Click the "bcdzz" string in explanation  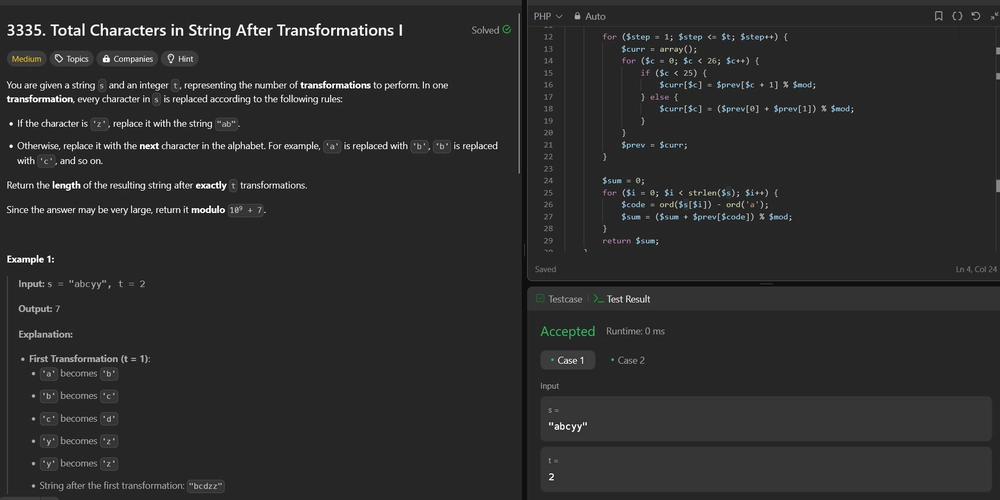tap(206, 486)
